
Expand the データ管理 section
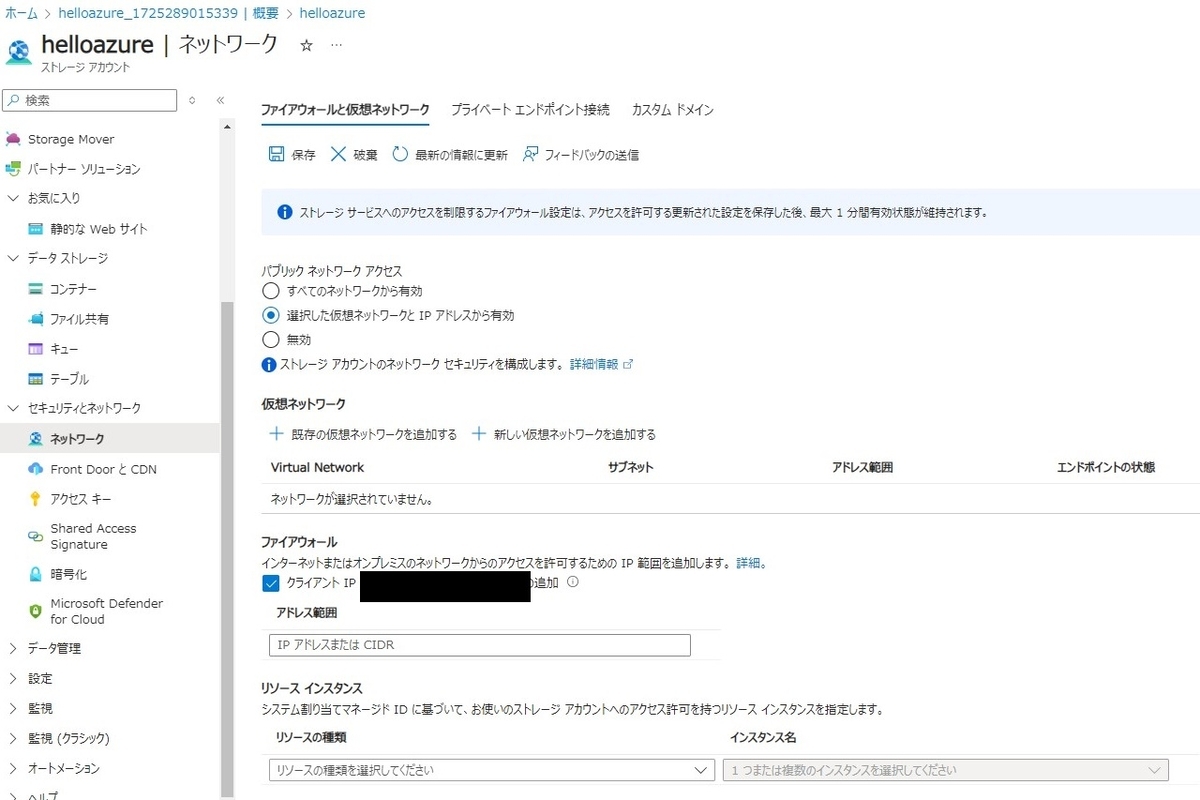pyautogui.click(x=13, y=648)
